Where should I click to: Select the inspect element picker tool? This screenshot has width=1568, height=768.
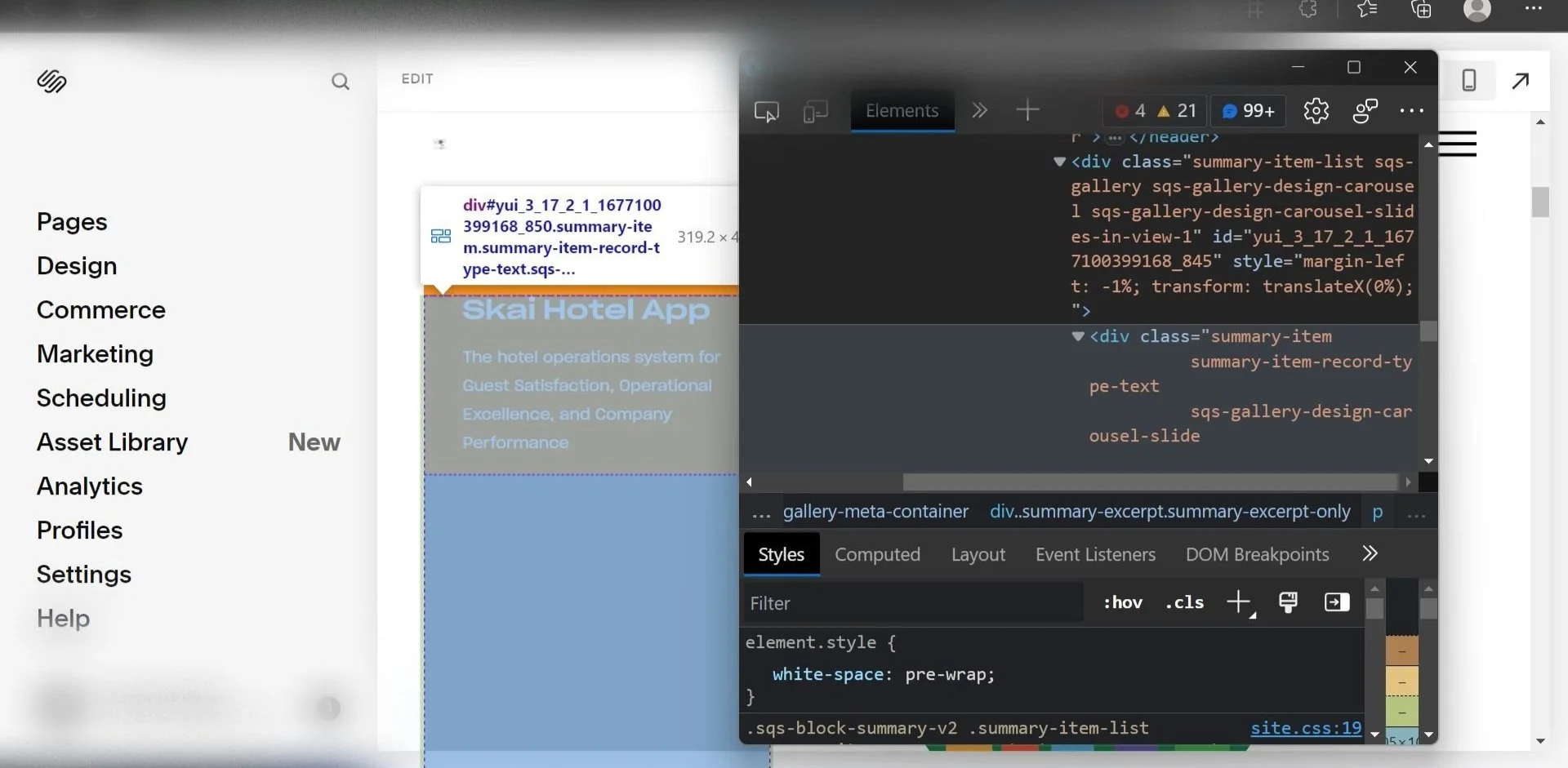(x=765, y=111)
